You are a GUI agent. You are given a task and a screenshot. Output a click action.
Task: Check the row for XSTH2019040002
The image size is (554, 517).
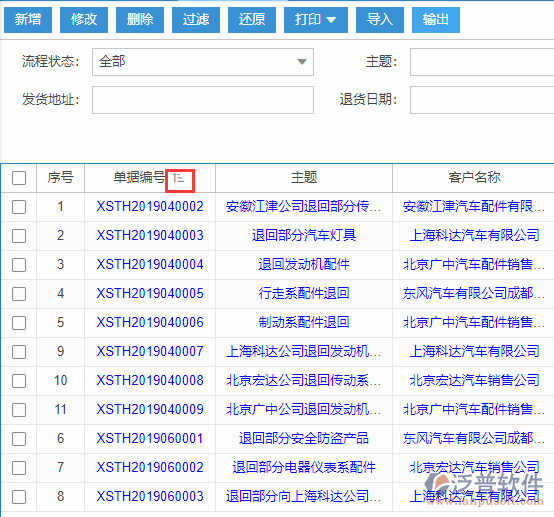[x=19, y=207]
